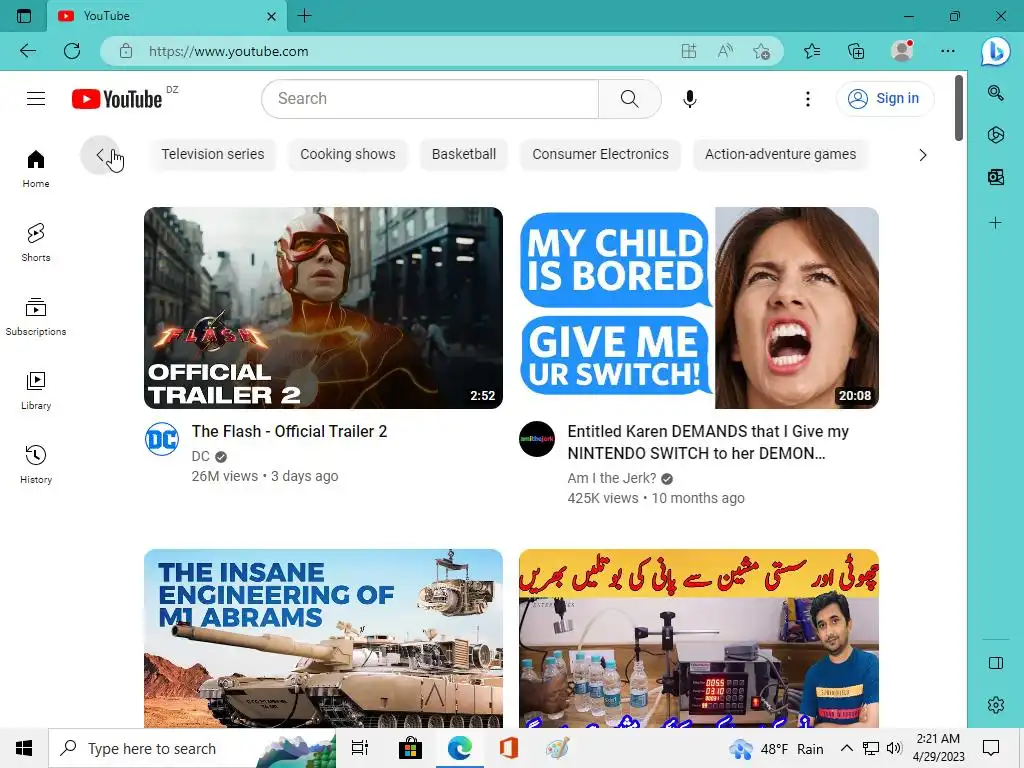Image resolution: width=1024 pixels, height=768 pixels.
Task: Select Television series chip
Action: [213, 154]
